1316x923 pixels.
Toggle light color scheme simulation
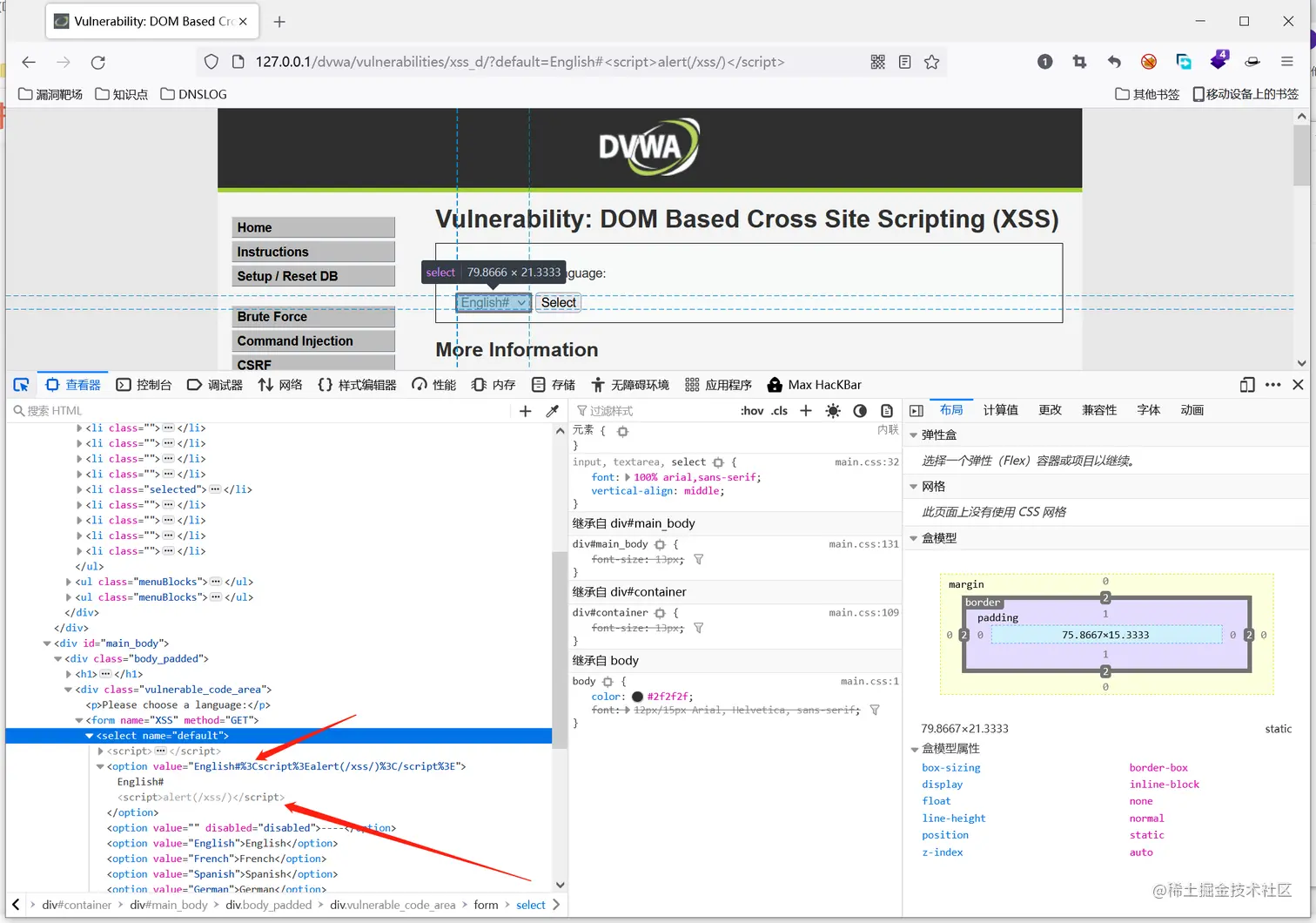coord(833,411)
